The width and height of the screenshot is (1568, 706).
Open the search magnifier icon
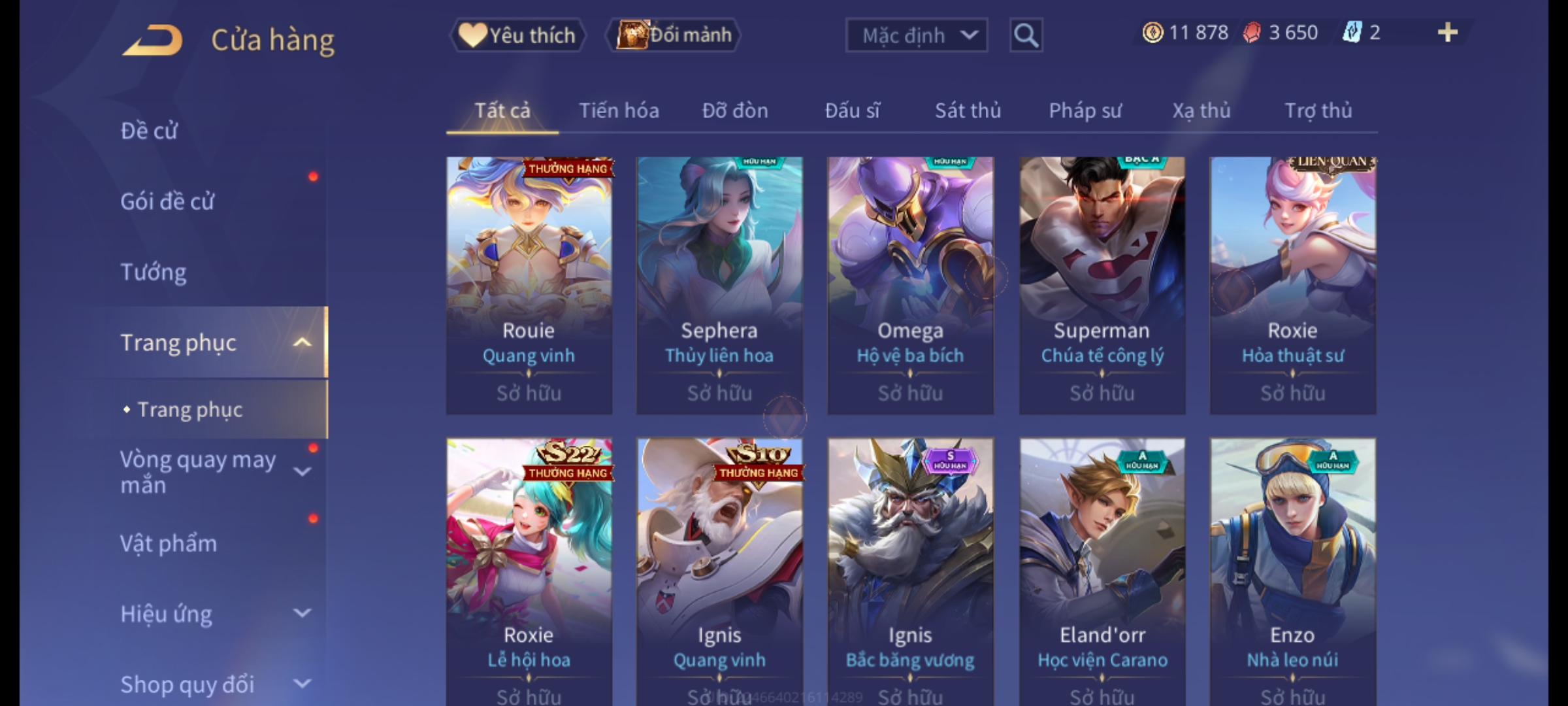pyautogui.click(x=1026, y=35)
